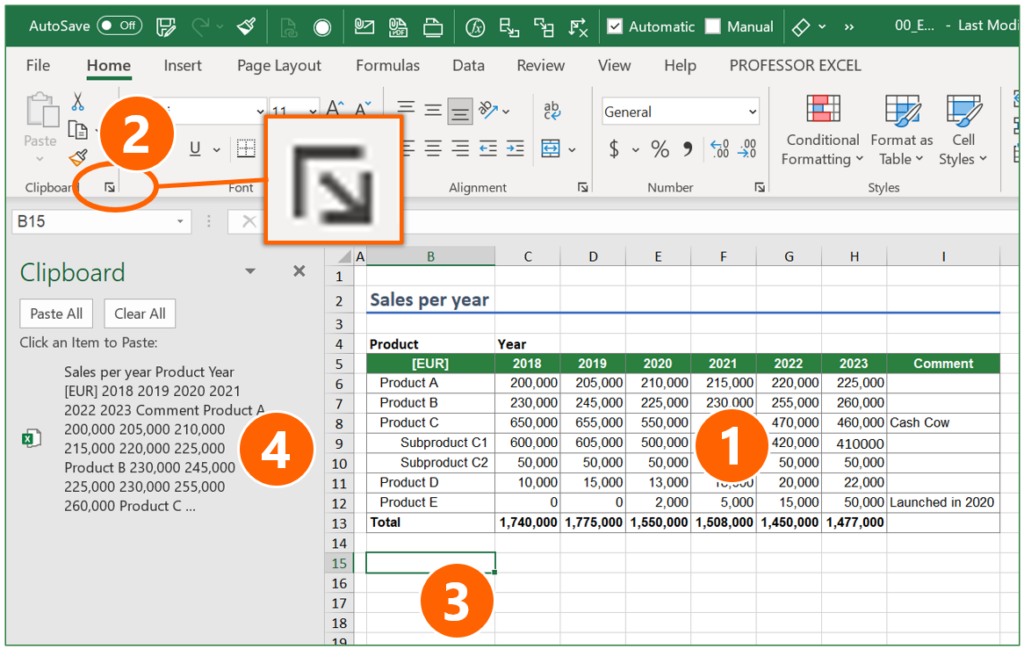Screen dimensions: 1024x649
Task: Activate the Format Painter brush
Action: [78, 157]
